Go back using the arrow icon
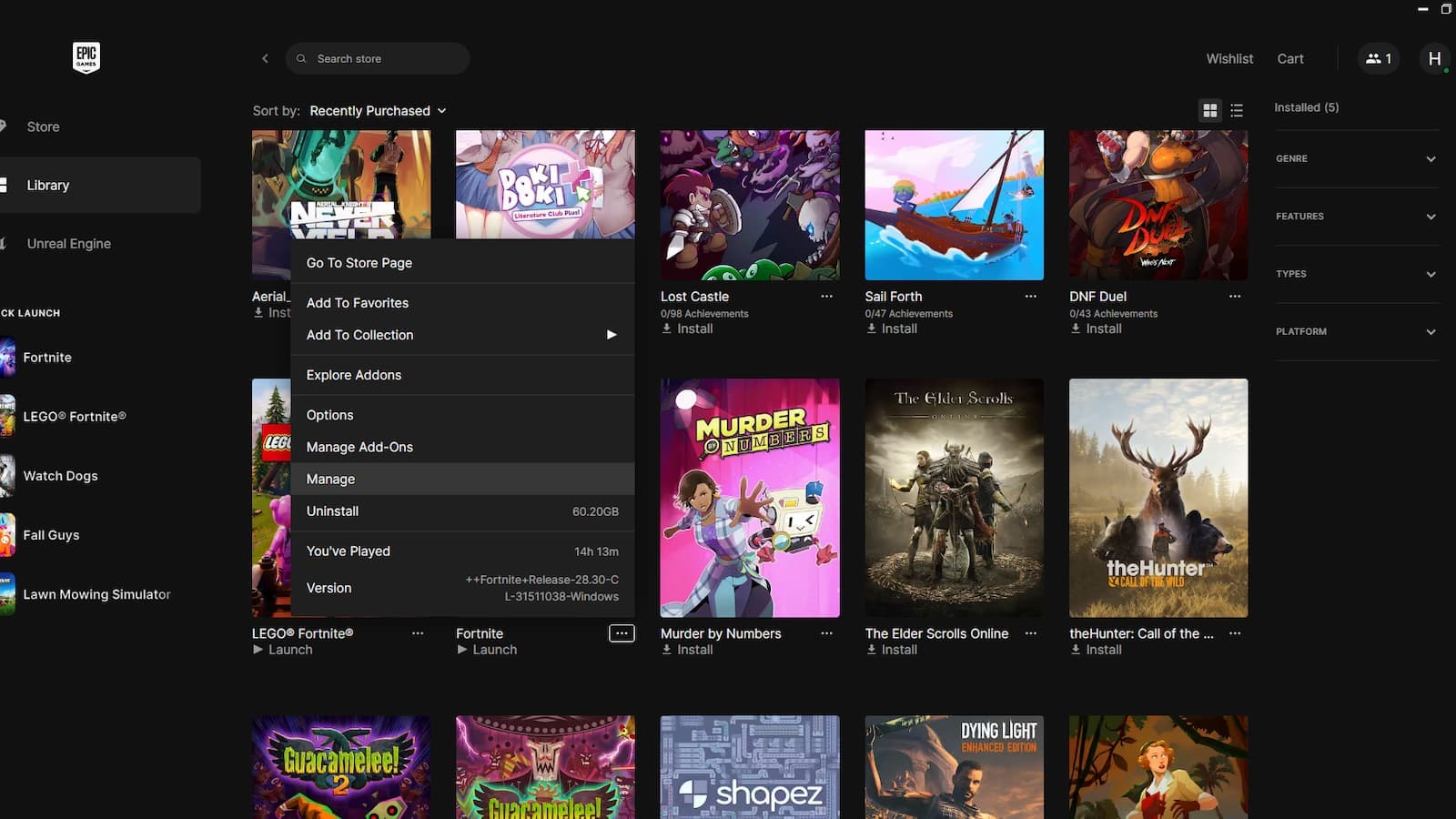Screen dimensions: 1456x819 point(265,58)
